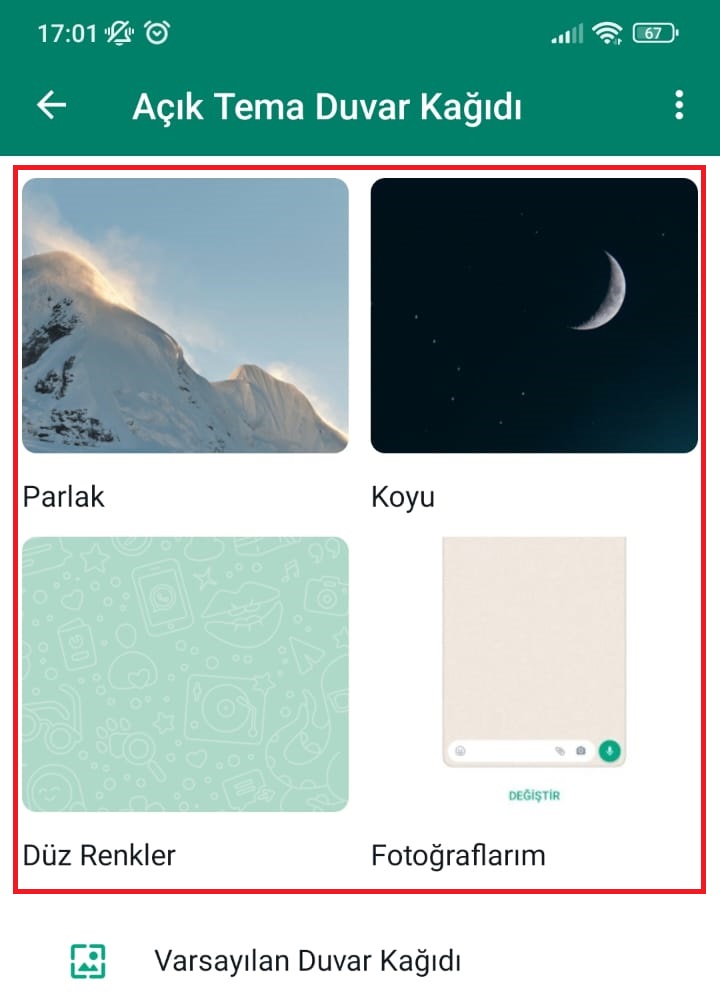Click the default wallpaper picture icon
Viewport: 720px width, 1004px height.
tap(88, 961)
